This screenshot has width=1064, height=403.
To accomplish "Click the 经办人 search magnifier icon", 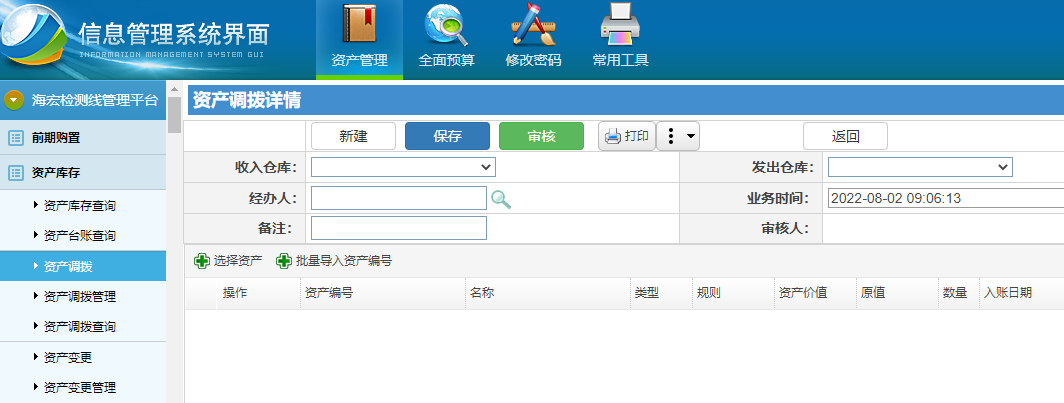I will [x=501, y=199].
